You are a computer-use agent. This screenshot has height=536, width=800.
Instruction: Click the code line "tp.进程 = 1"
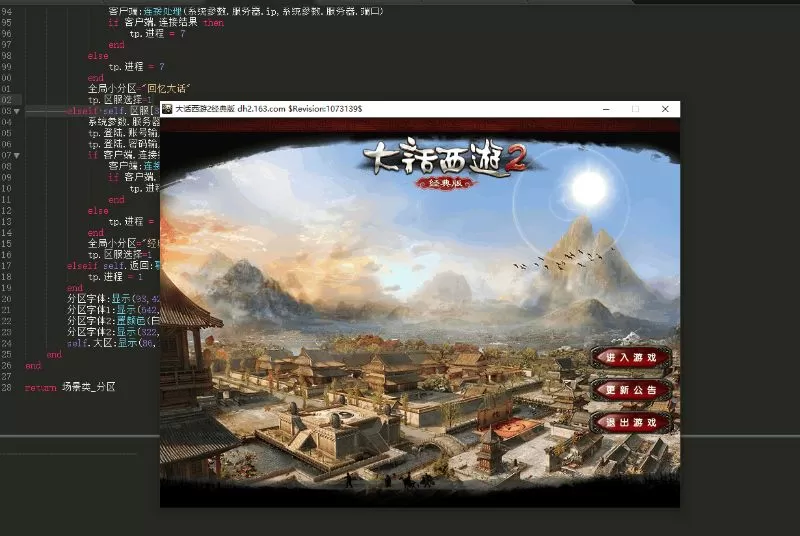pyautogui.click(x=115, y=276)
